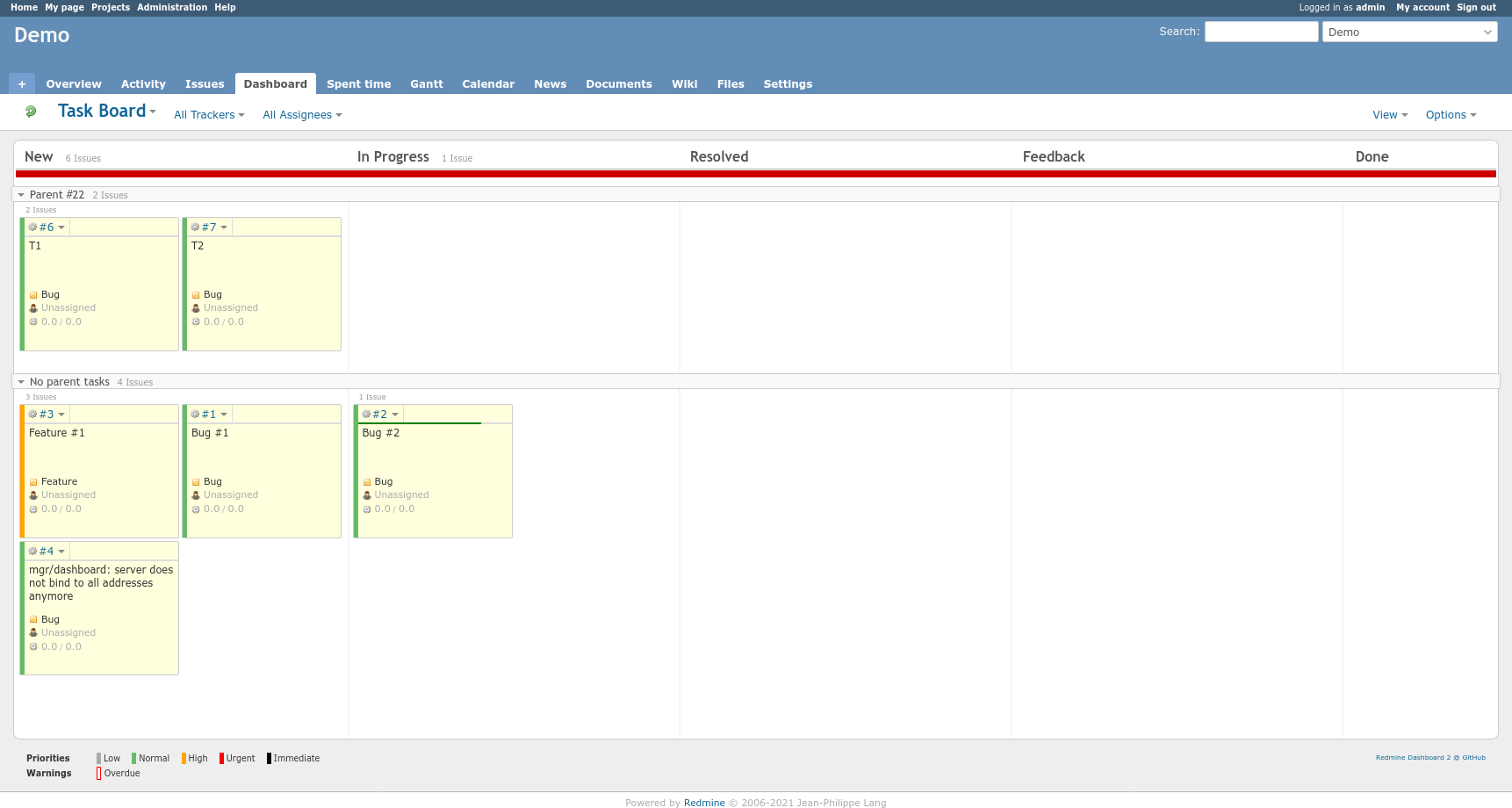Open the All Trackers filter dropdown
The width and height of the screenshot is (1512, 808).
(x=209, y=115)
